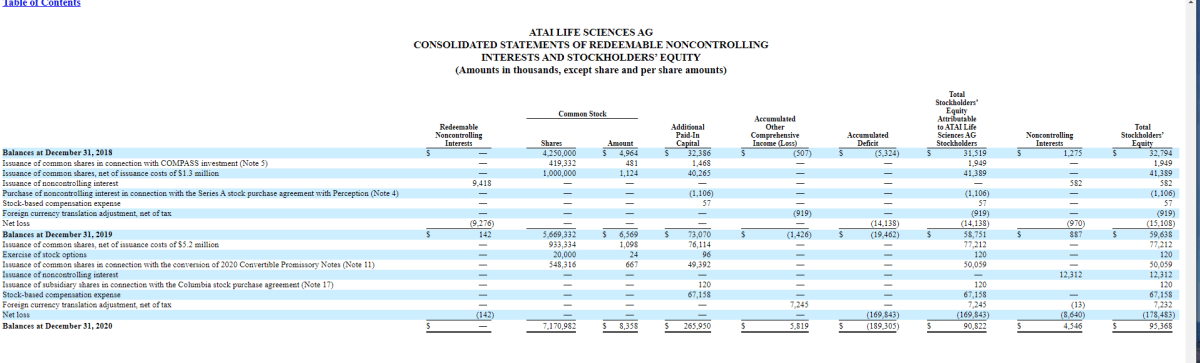Click the 7,170,982 shares value
This screenshot has width=1200, height=363.
[x=558, y=326]
